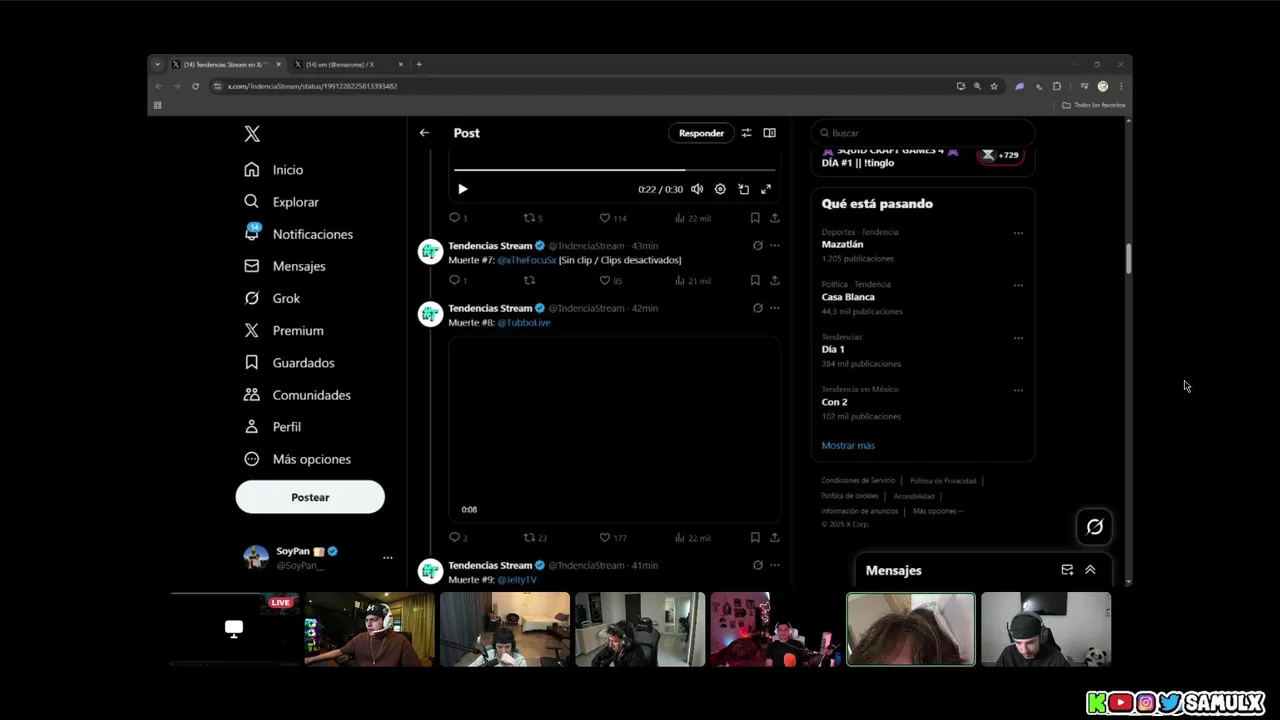Open the Más opciones sidebar entry
The image size is (1280, 720).
click(297, 459)
